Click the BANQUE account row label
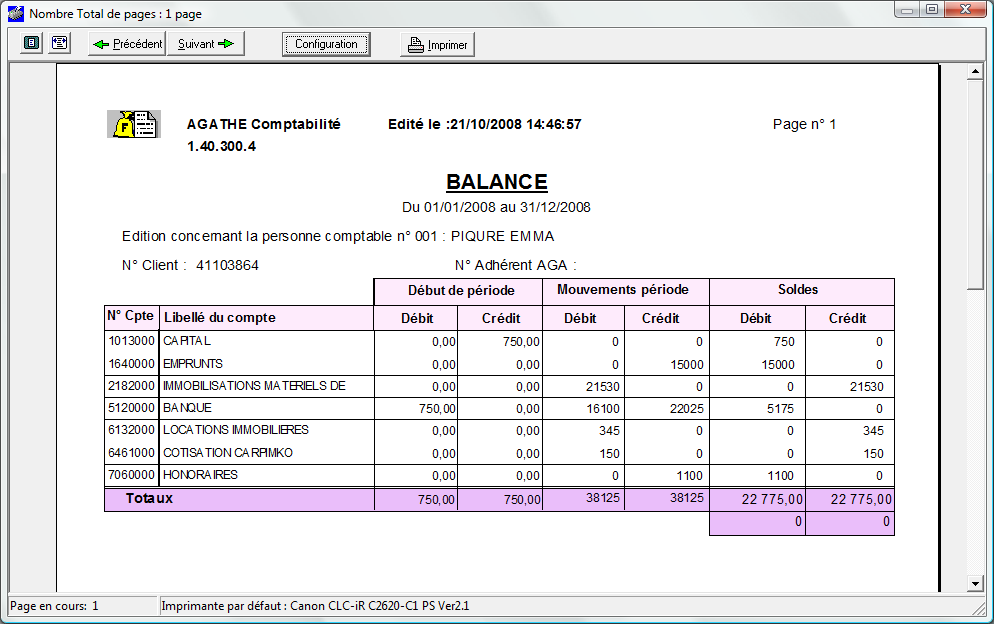 coord(188,408)
